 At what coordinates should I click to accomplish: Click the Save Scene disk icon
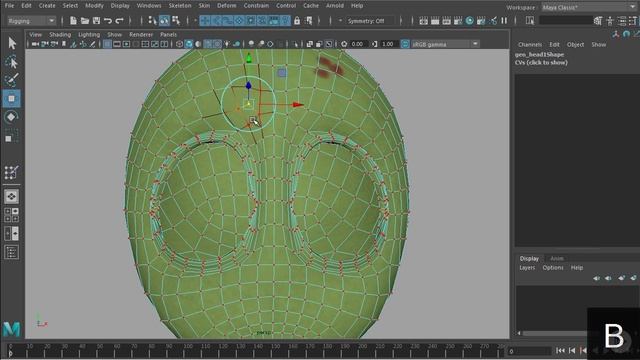click(x=96, y=20)
